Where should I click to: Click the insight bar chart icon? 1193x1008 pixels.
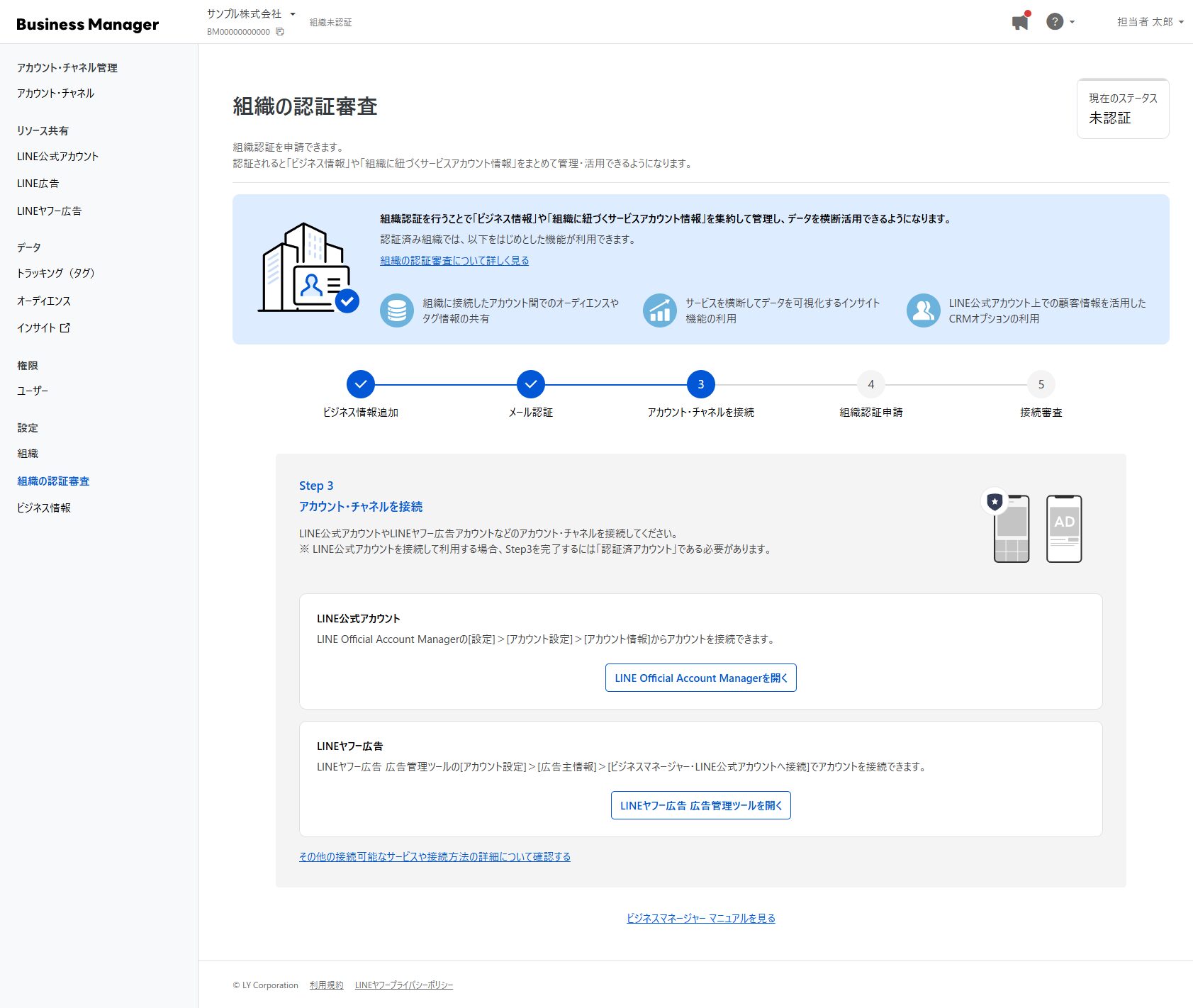tap(660, 310)
